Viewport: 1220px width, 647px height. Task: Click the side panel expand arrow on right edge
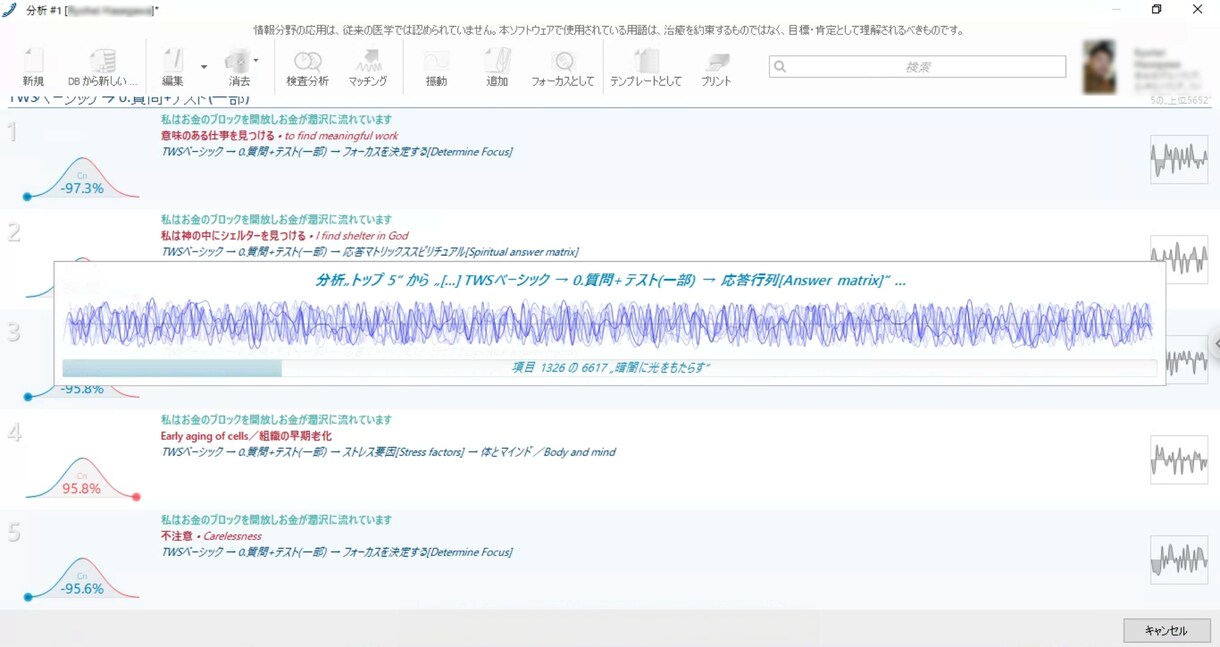pos(1215,343)
